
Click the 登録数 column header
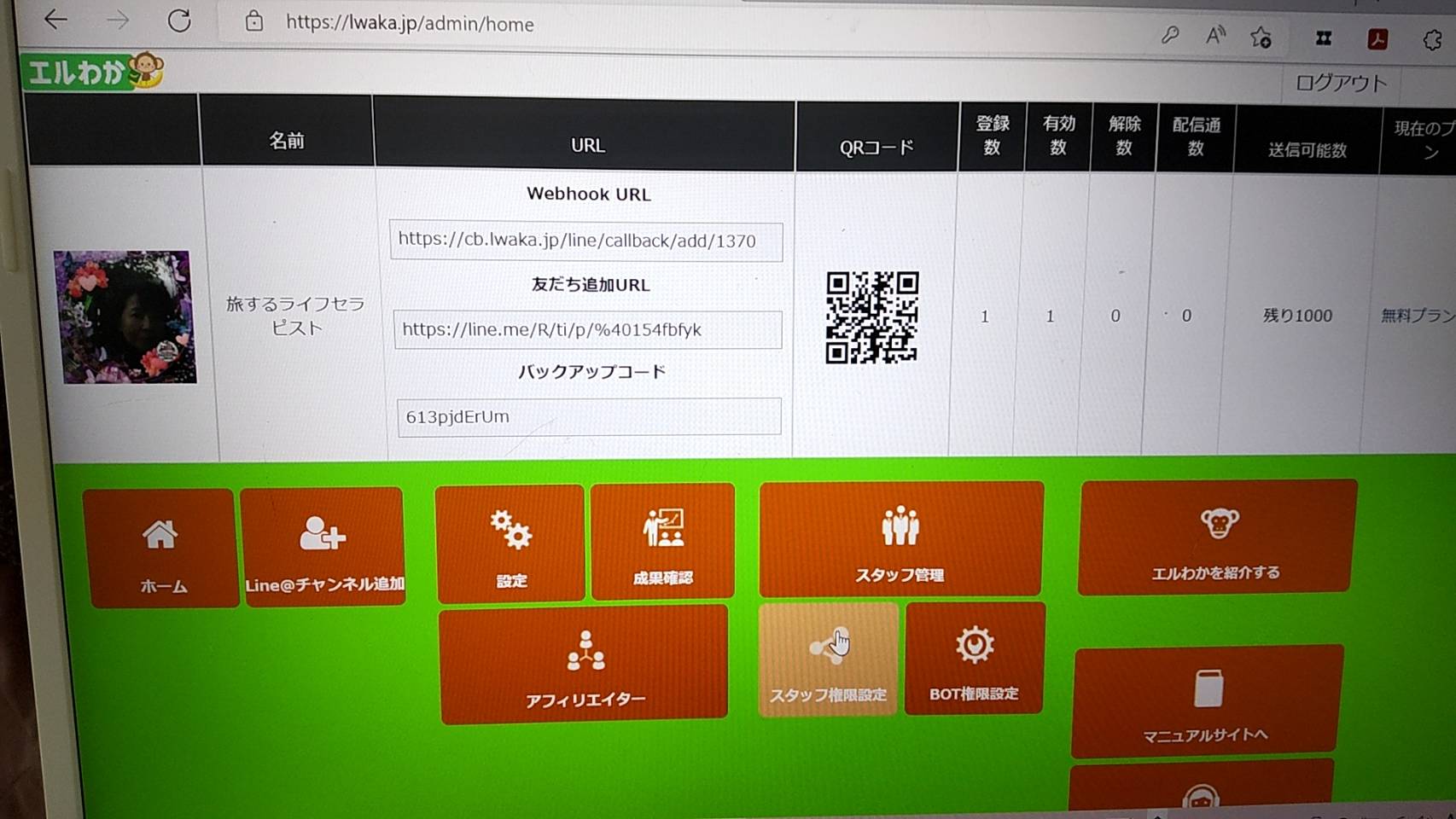pyautogui.click(x=992, y=136)
